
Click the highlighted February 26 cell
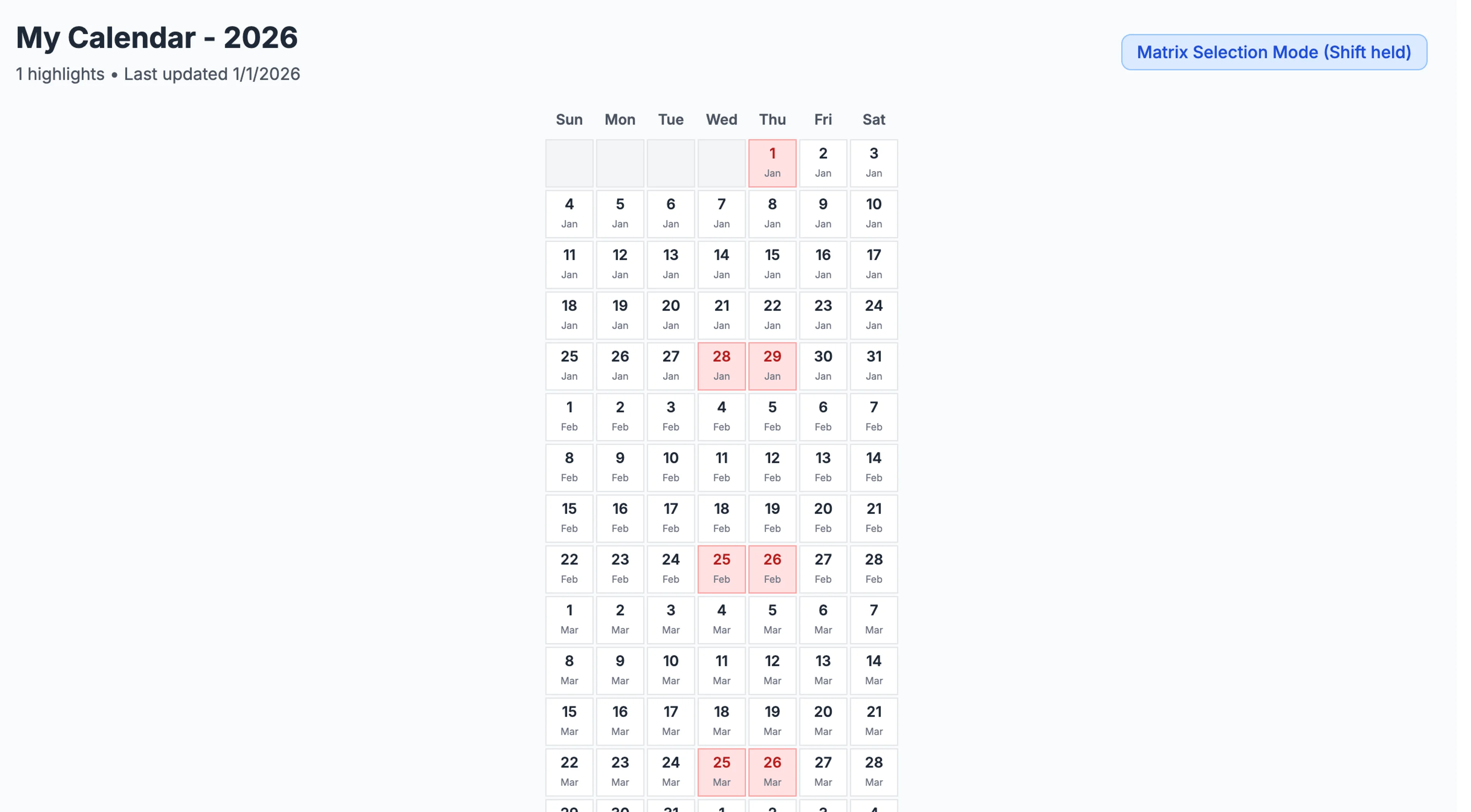(772, 569)
